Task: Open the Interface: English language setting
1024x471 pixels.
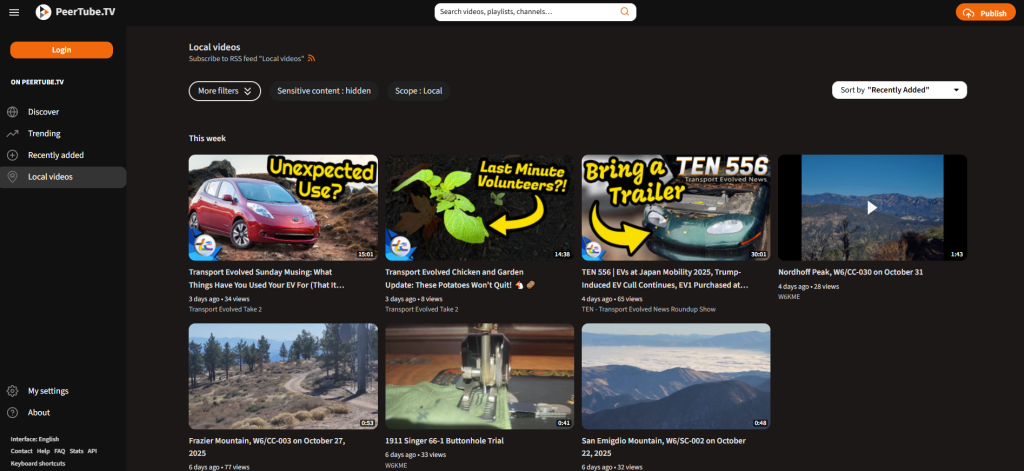Action: [x=35, y=439]
